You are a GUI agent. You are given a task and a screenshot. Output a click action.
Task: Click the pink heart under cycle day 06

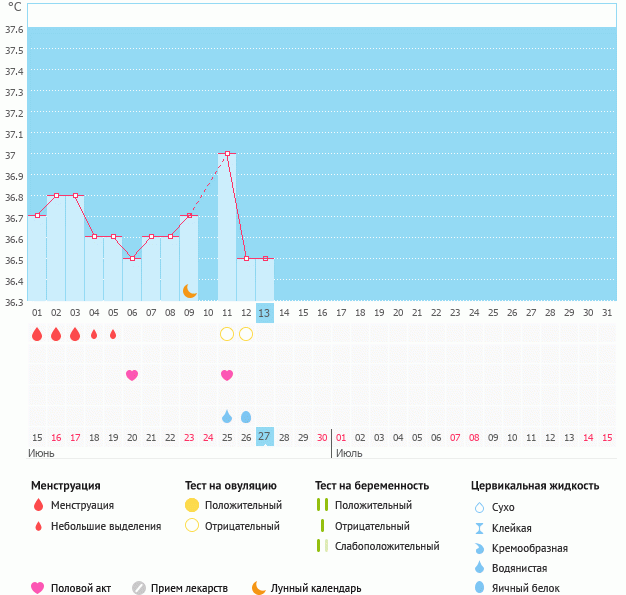(132, 375)
